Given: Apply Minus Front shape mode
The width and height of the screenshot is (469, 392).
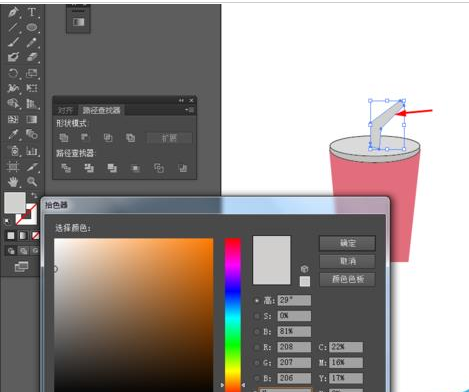Looking at the screenshot, I should coord(85,137).
